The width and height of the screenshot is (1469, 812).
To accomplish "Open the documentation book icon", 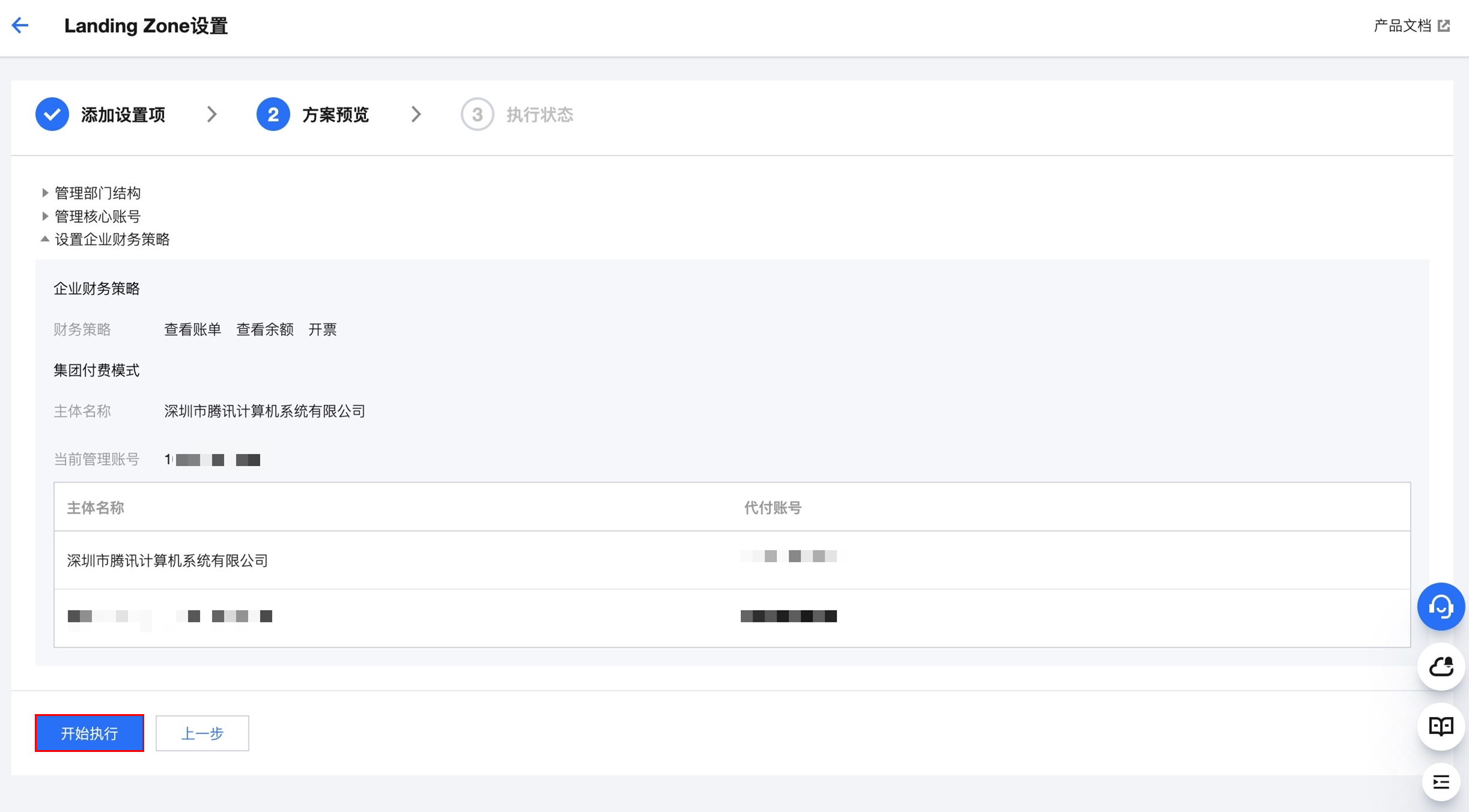I will coord(1440,727).
